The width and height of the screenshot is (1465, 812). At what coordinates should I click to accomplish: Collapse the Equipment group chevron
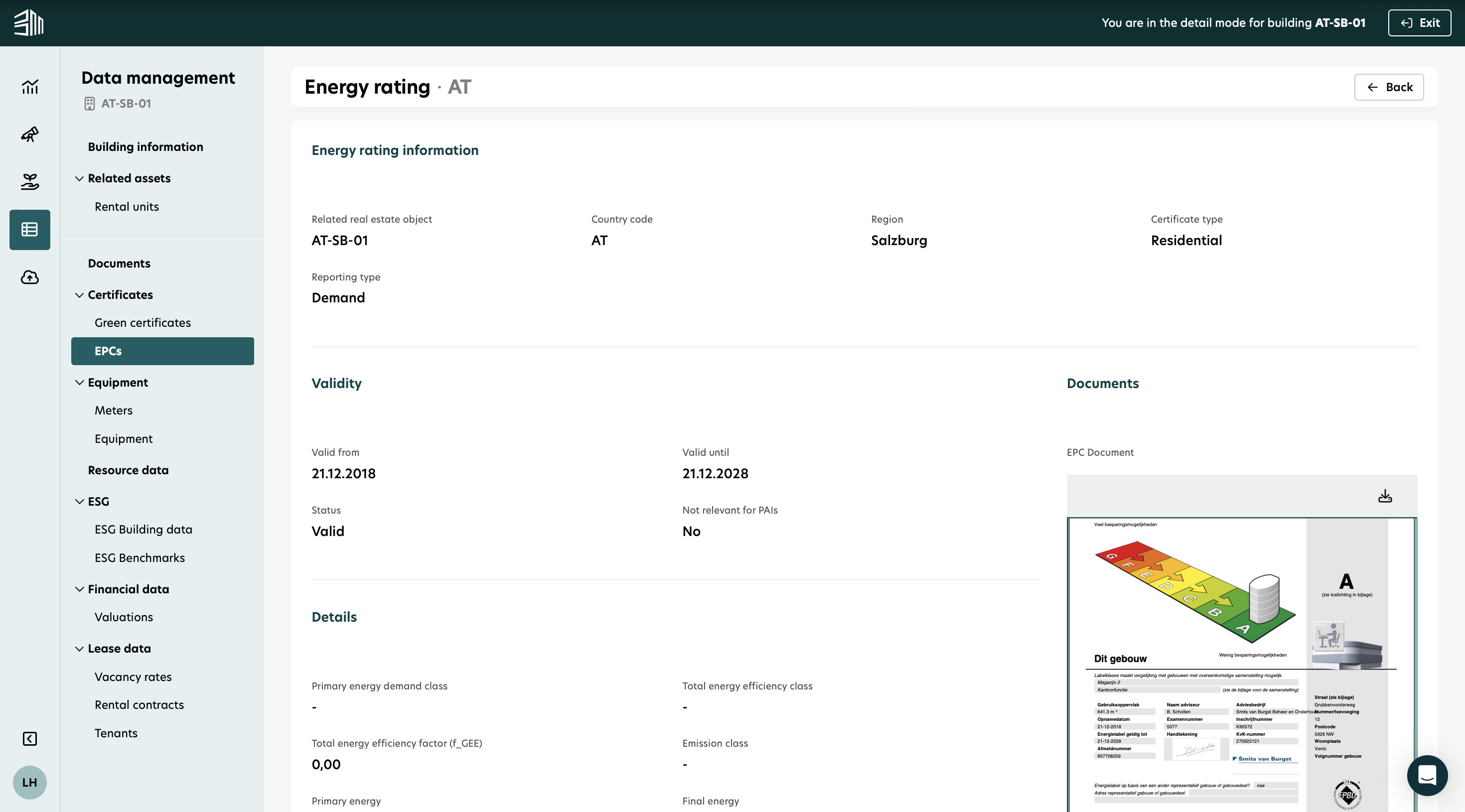tap(80, 383)
